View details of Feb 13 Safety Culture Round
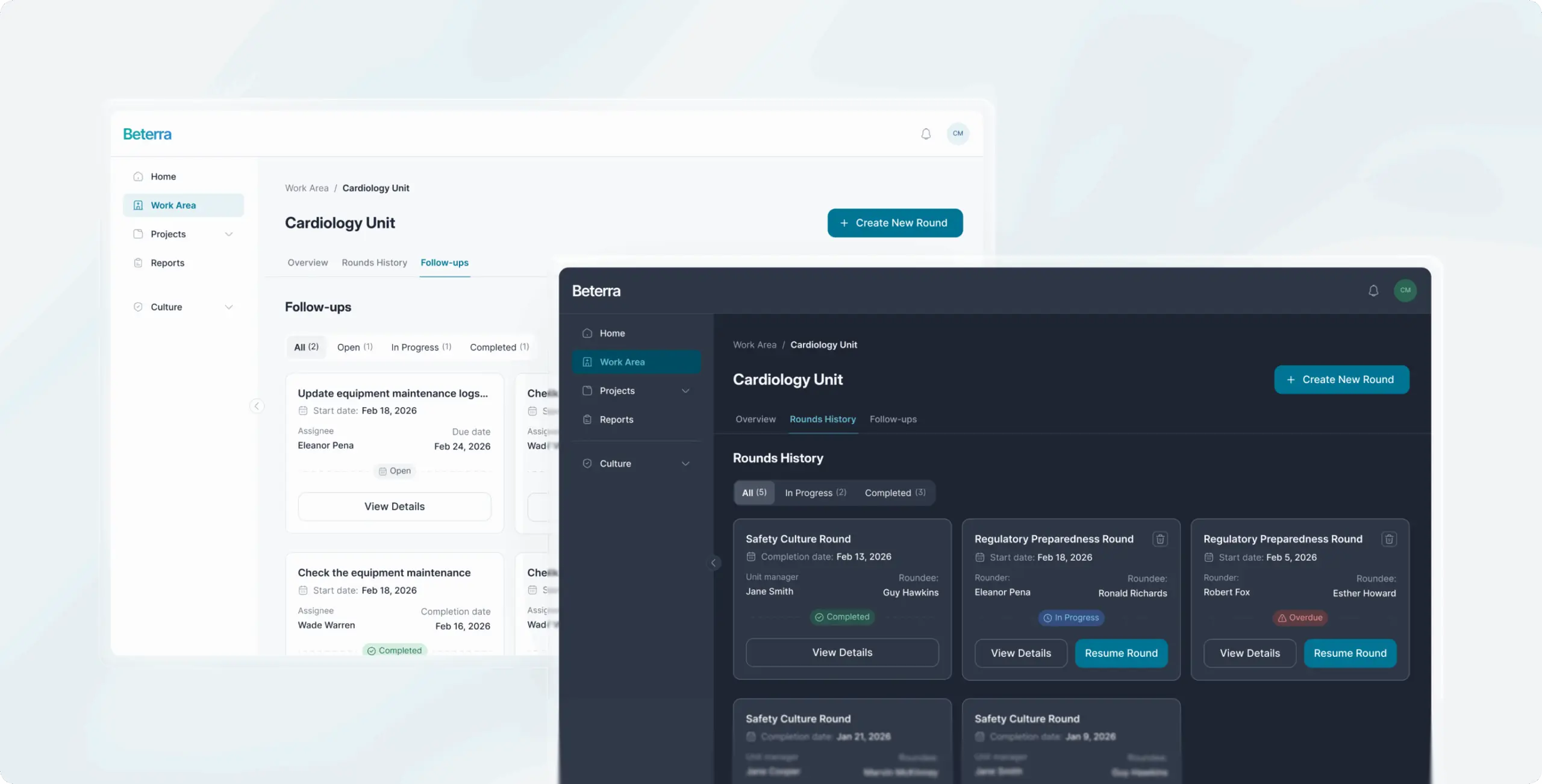1542x784 pixels. pos(842,653)
